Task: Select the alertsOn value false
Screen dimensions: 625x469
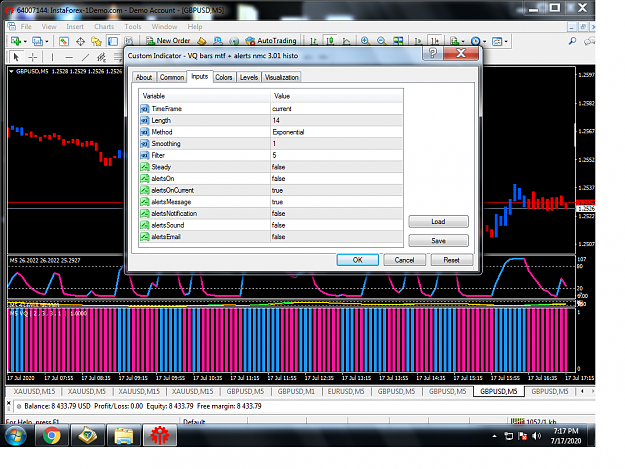Action: click(337, 179)
